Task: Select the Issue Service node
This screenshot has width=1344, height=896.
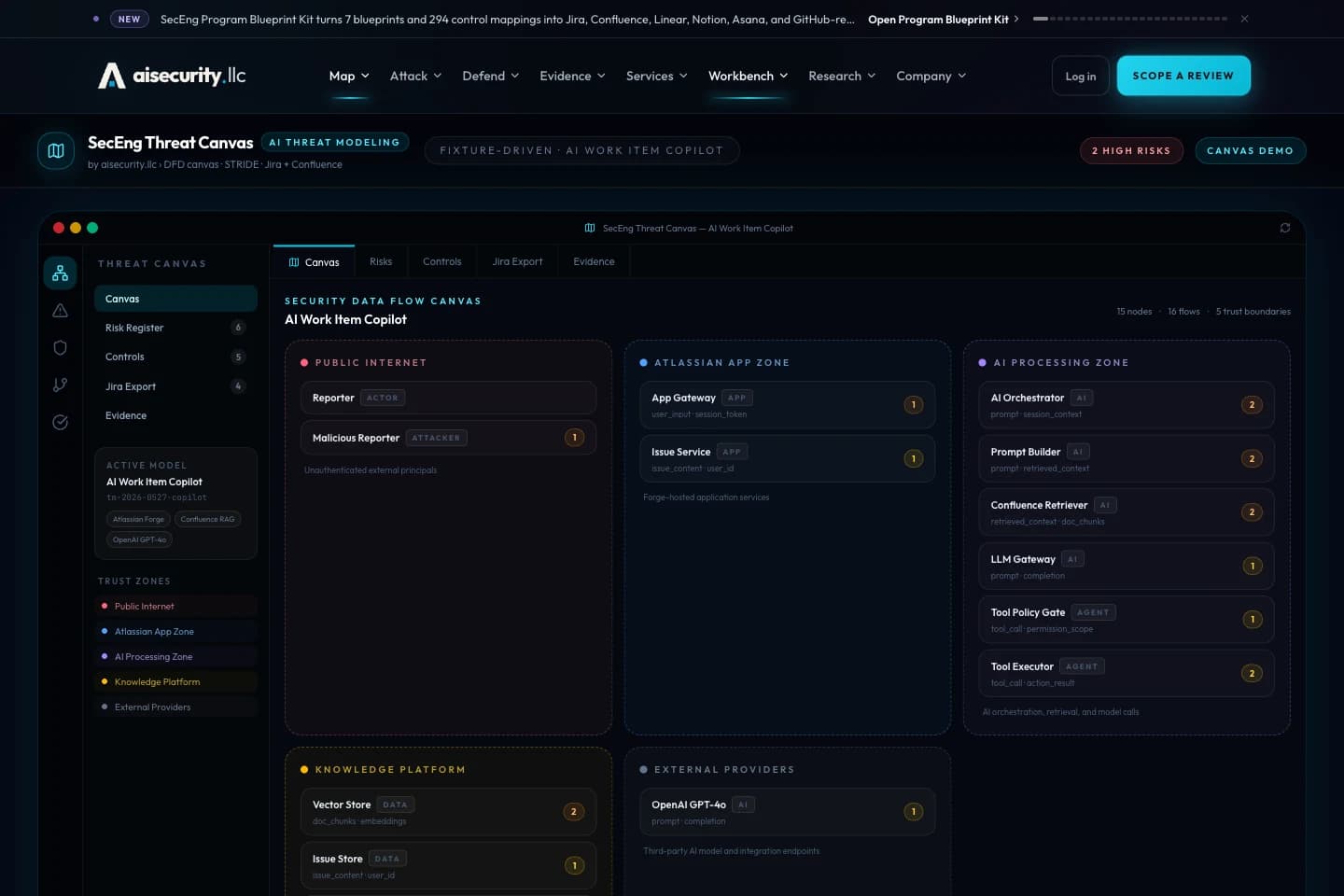Action: pyautogui.click(x=788, y=458)
